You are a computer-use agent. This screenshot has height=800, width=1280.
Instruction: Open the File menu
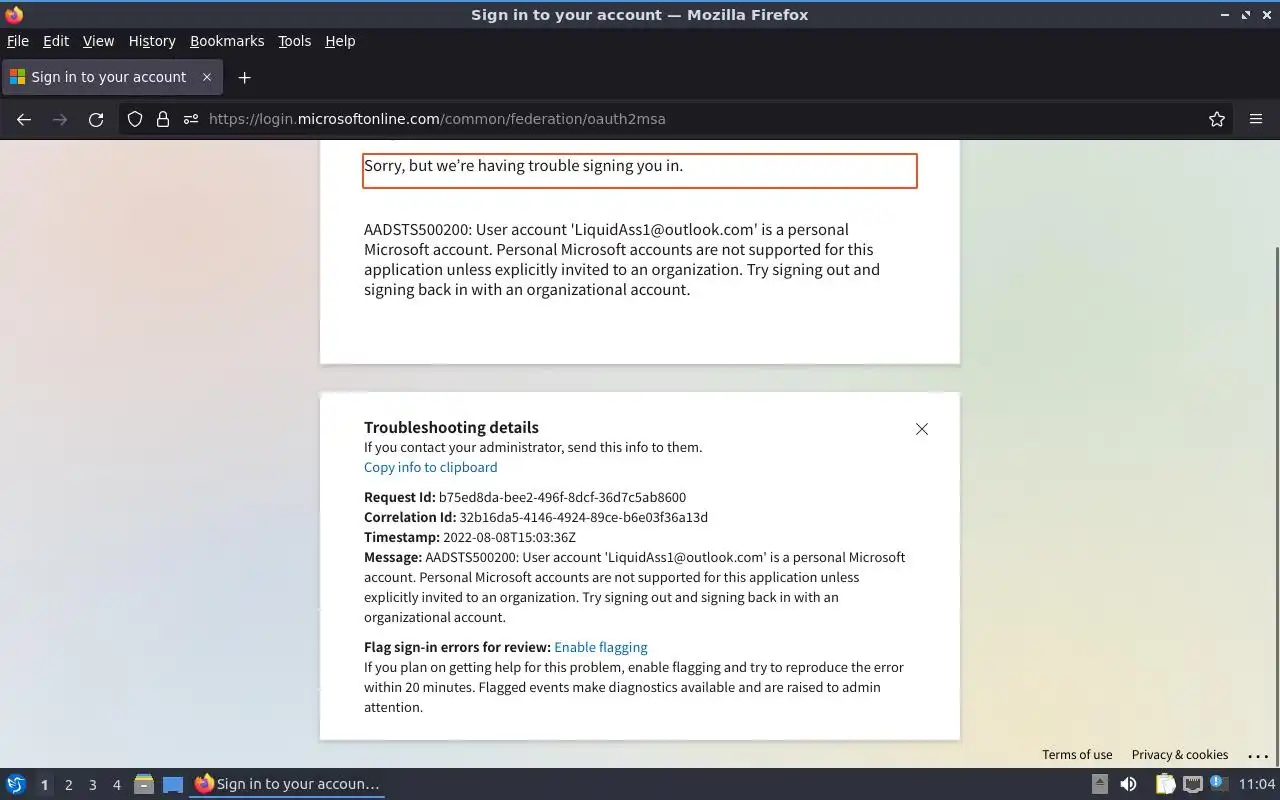(18, 41)
